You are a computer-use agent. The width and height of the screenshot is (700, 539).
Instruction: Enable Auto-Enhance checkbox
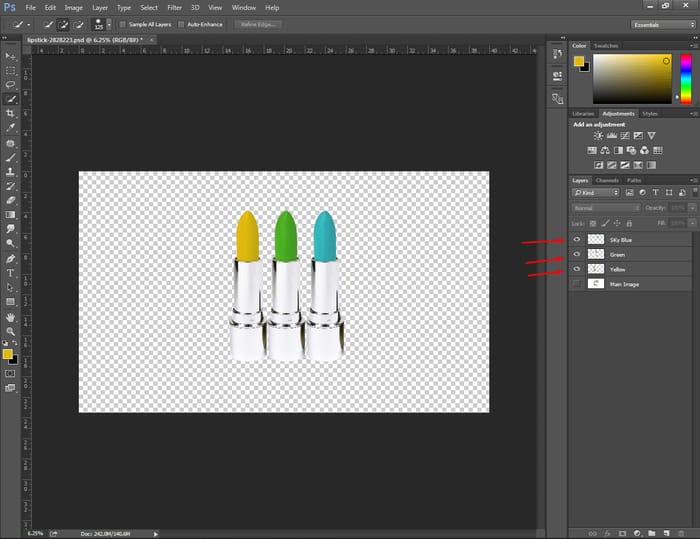(181, 25)
